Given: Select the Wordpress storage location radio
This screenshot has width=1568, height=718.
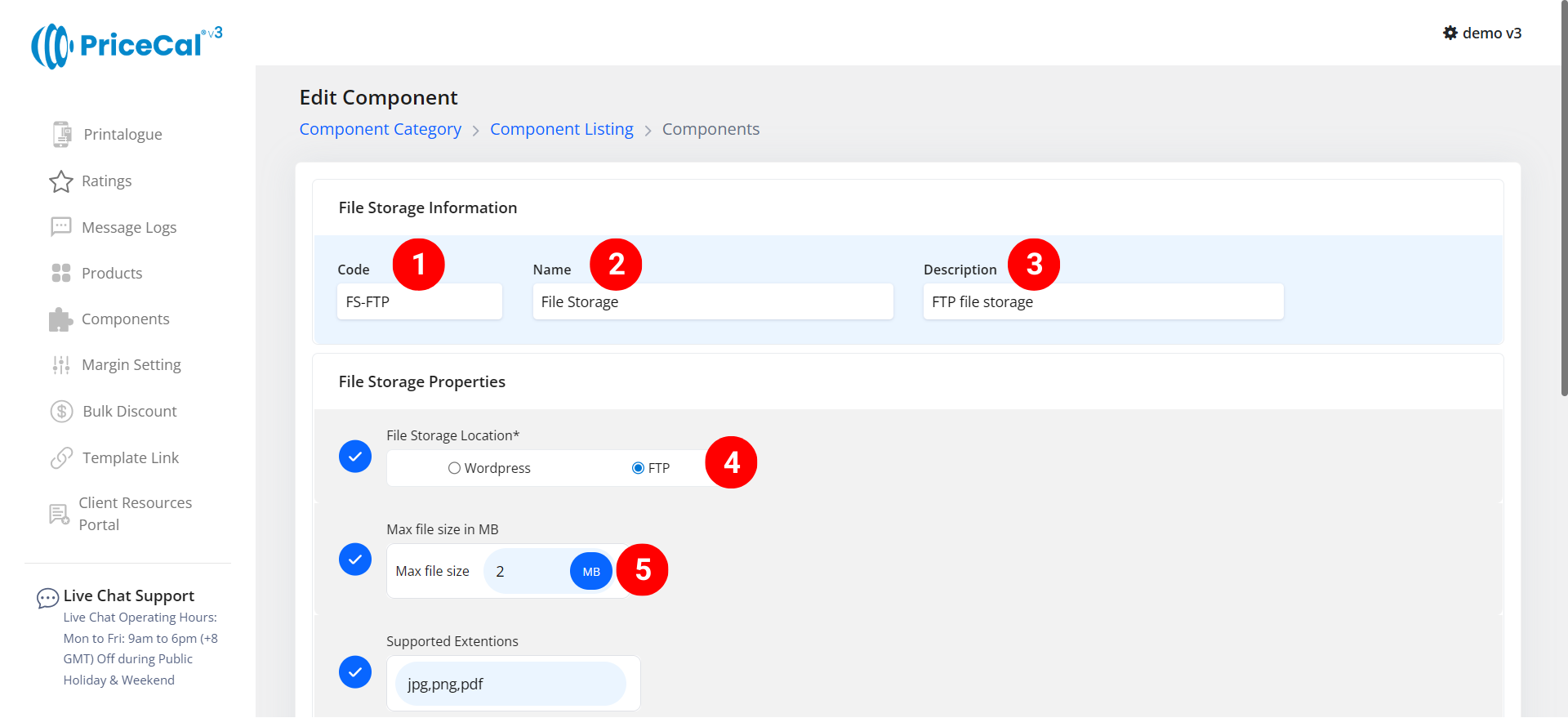Looking at the screenshot, I should [x=454, y=468].
